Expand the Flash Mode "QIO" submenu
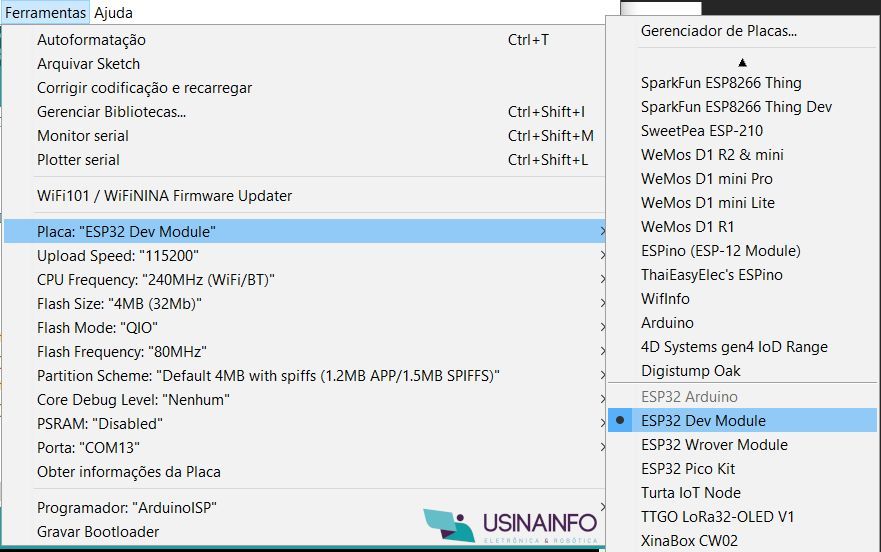 [x=304, y=328]
